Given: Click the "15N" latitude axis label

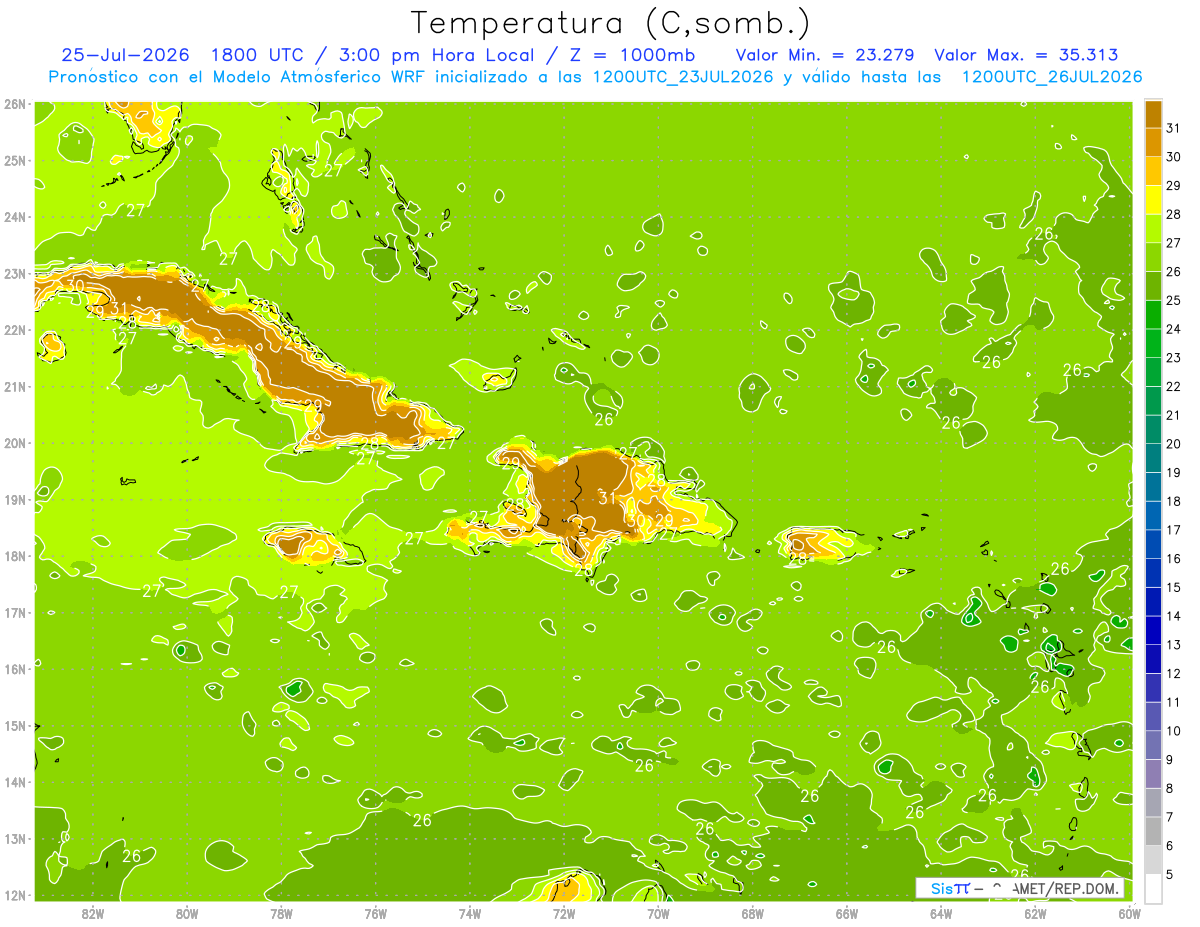Looking at the screenshot, I should [x=14, y=725].
